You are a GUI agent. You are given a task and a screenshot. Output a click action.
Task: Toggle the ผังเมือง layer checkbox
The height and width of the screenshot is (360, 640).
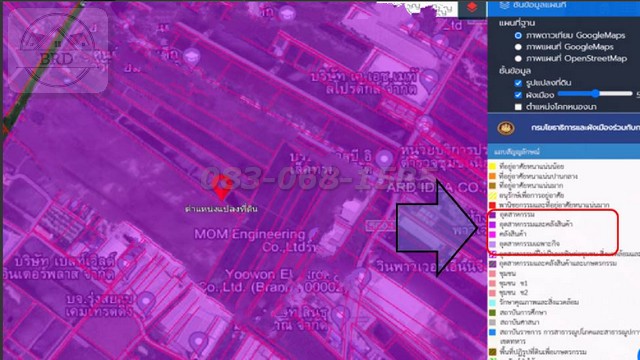coord(518,95)
